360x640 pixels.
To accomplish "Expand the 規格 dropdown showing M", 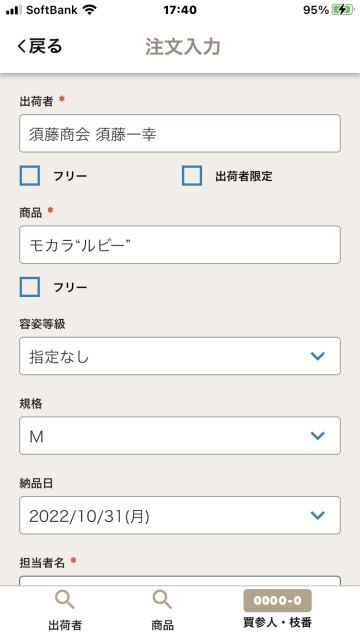I will (x=180, y=436).
